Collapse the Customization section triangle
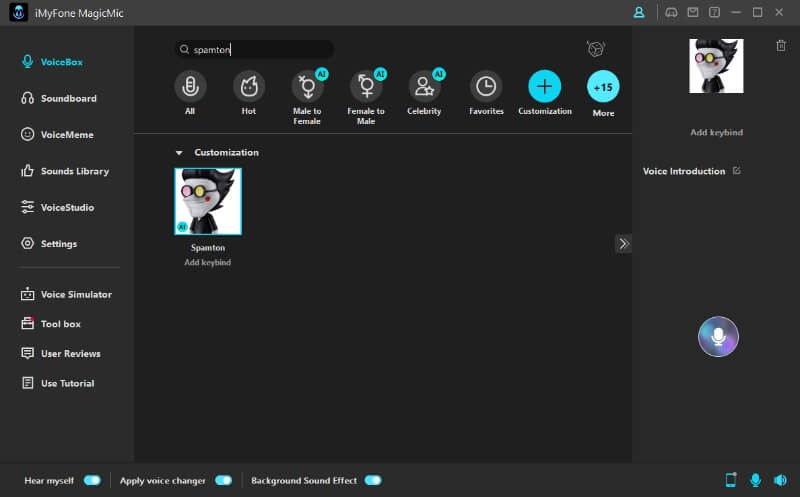 [179, 153]
